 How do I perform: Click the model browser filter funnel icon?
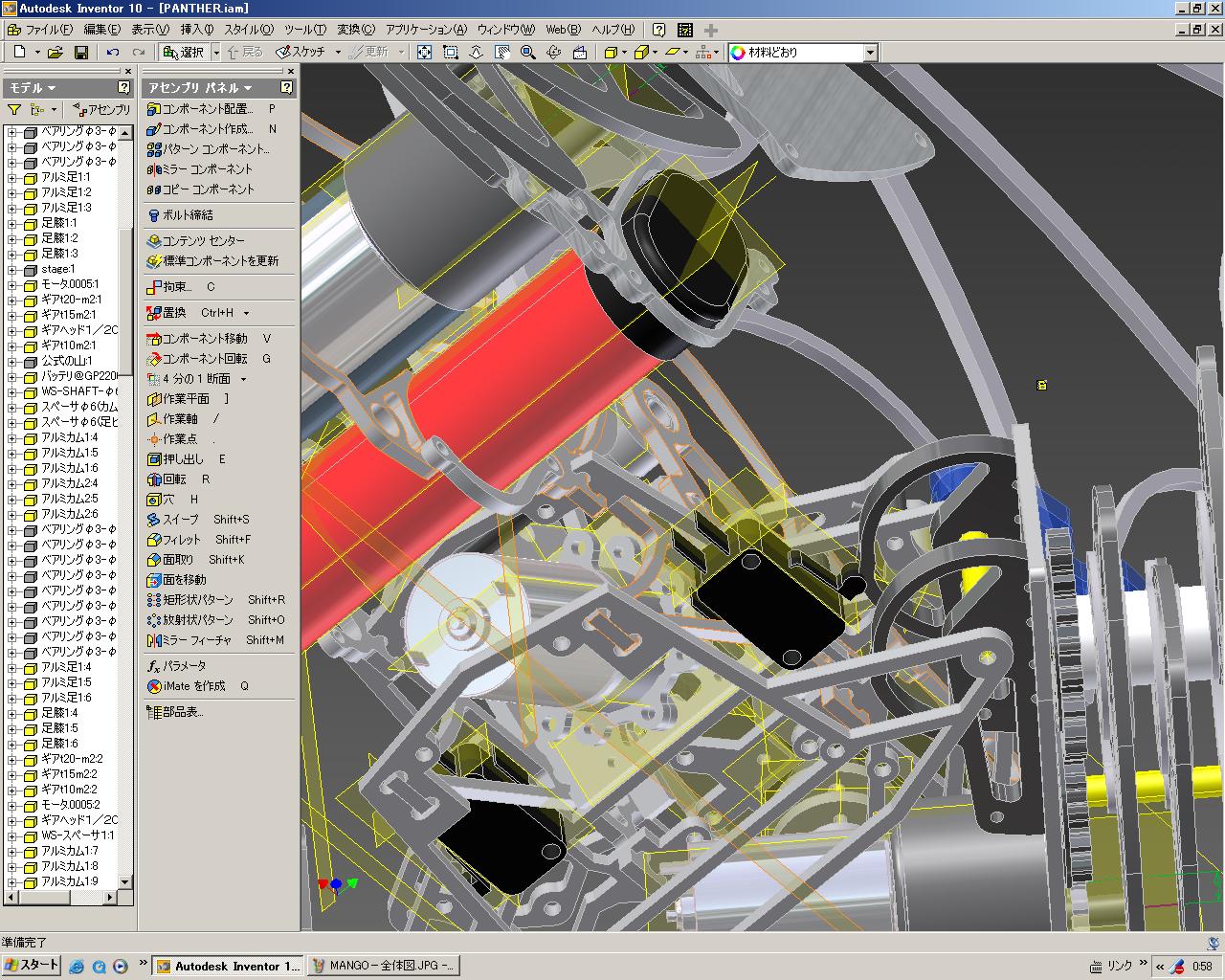14,110
